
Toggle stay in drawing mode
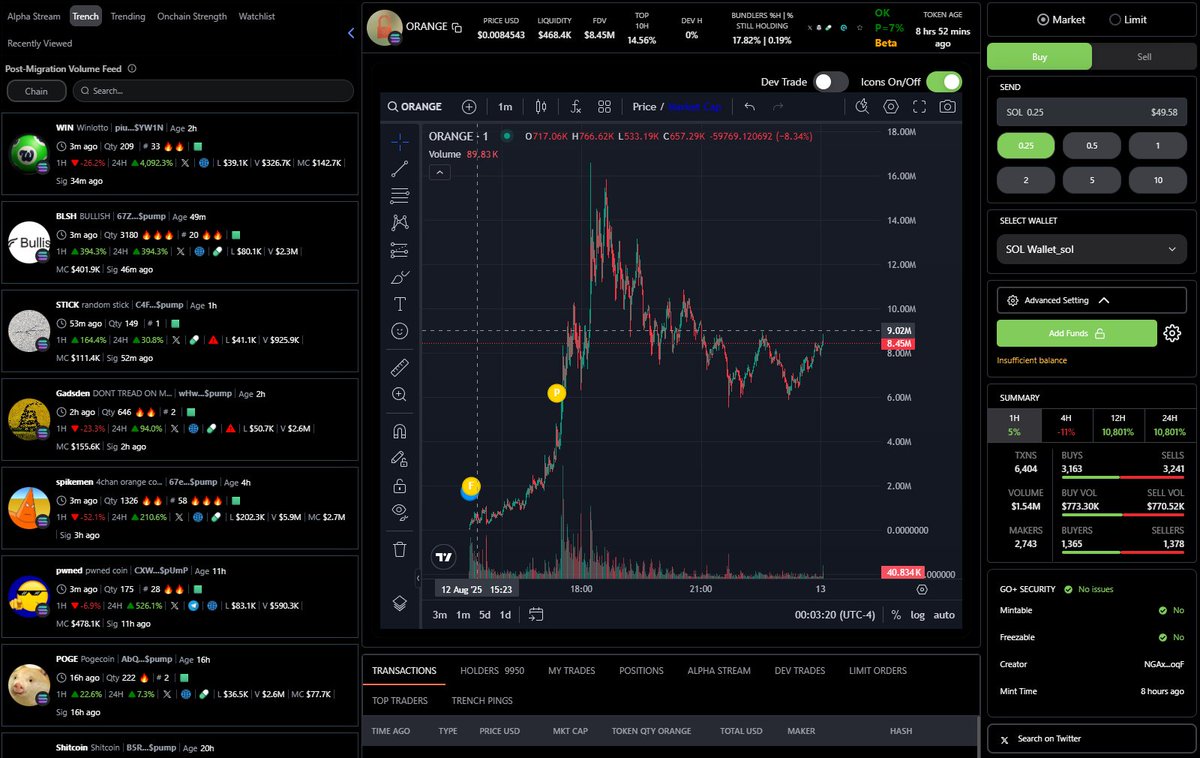(400, 459)
